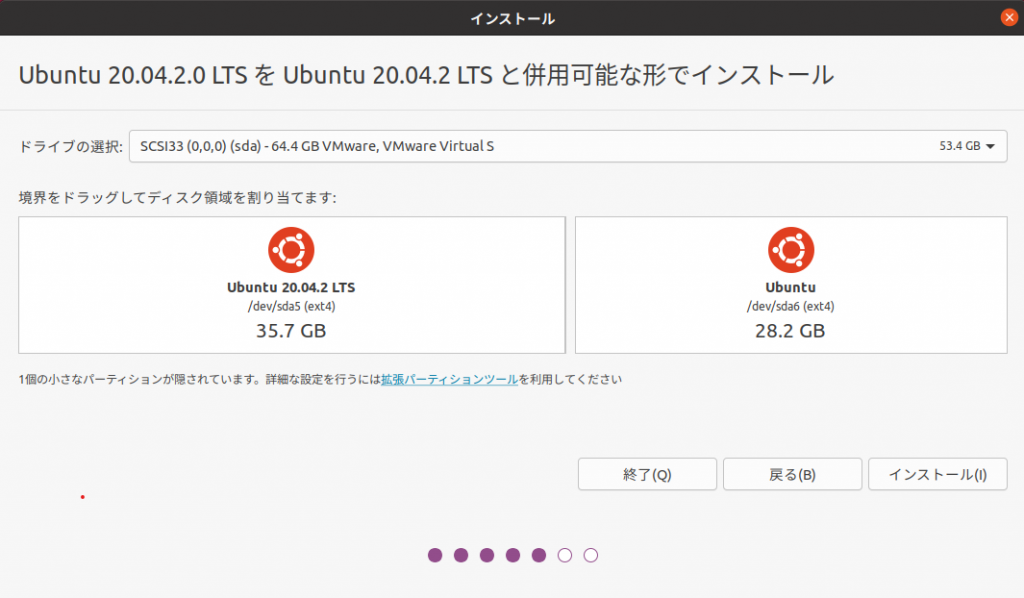Click the Ubuntu logo in the Ubuntu 20.04.2 LTS partition
Image resolution: width=1024 pixels, height=598 pixels.
tap(291, 250)
